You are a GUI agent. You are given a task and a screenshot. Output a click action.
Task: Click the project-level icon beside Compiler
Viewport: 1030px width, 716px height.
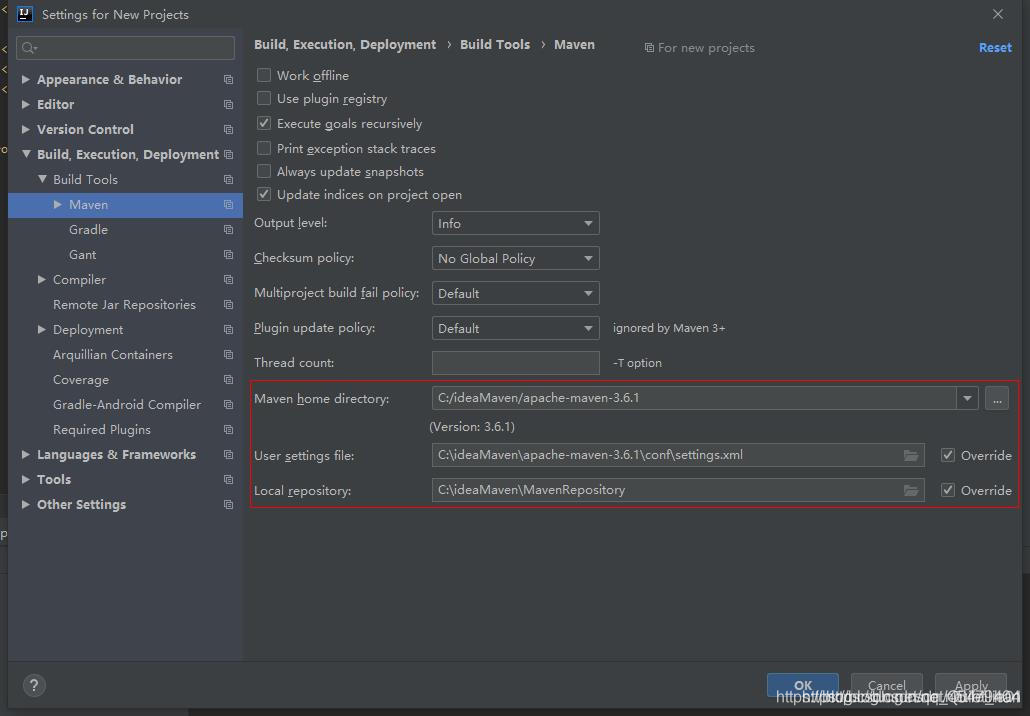coord(229,279)
